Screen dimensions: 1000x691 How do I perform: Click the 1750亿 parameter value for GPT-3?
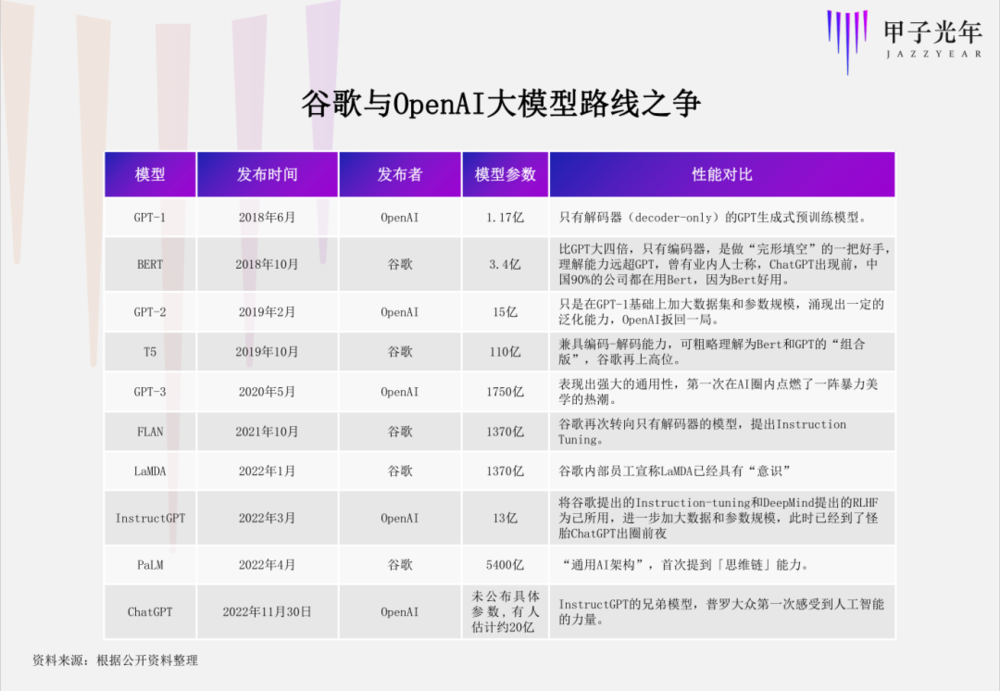[x=505, y=391]
